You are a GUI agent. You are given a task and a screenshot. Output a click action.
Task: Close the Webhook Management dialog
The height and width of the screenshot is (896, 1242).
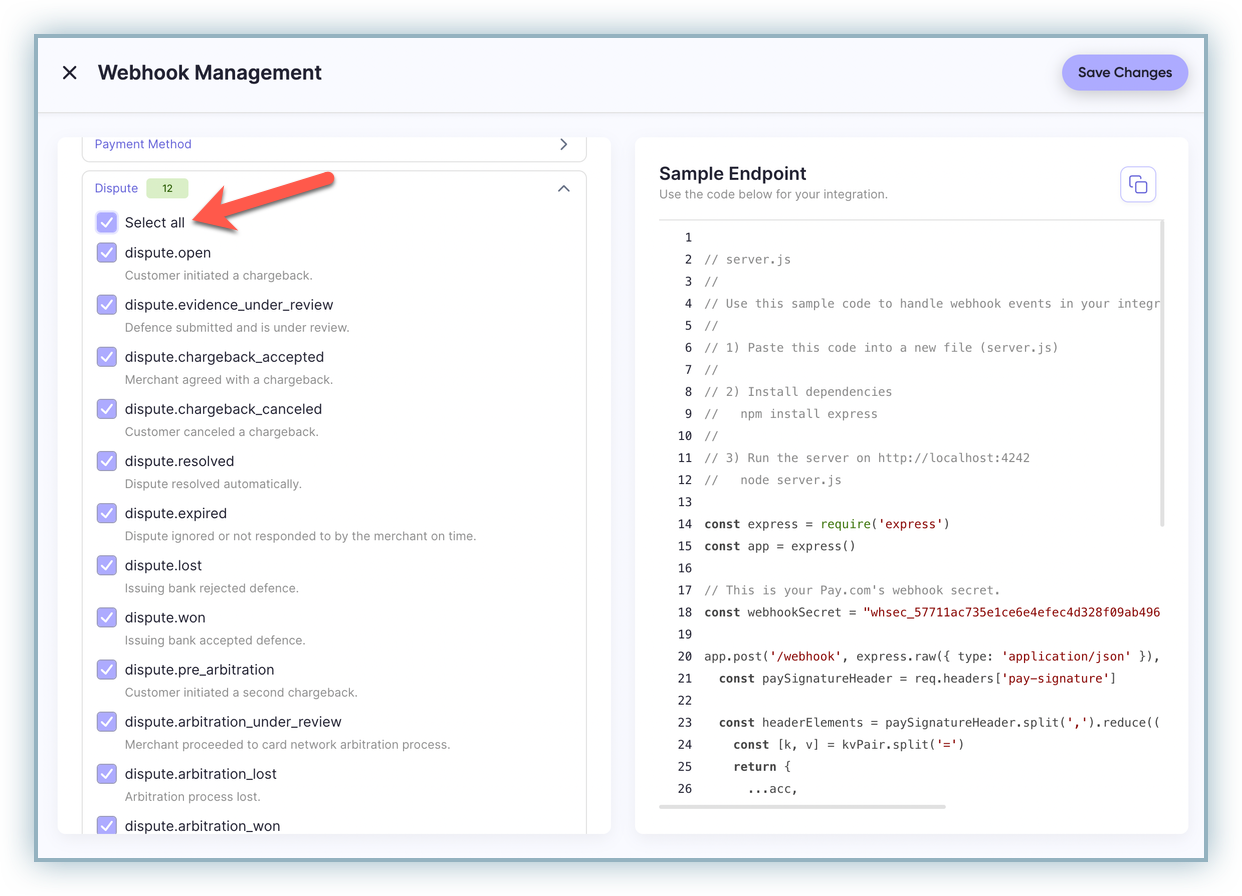pos(69,73)
